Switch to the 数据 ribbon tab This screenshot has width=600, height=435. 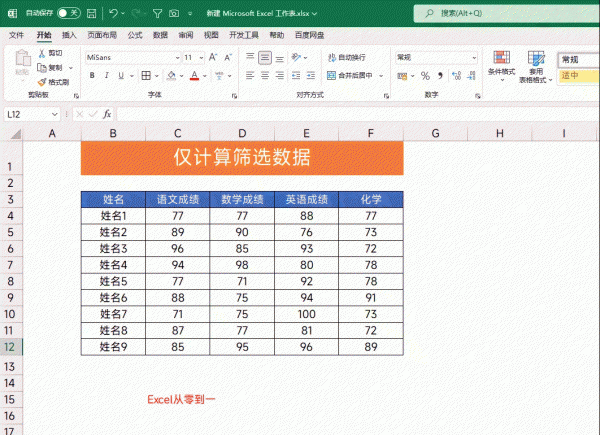(160, 35)
